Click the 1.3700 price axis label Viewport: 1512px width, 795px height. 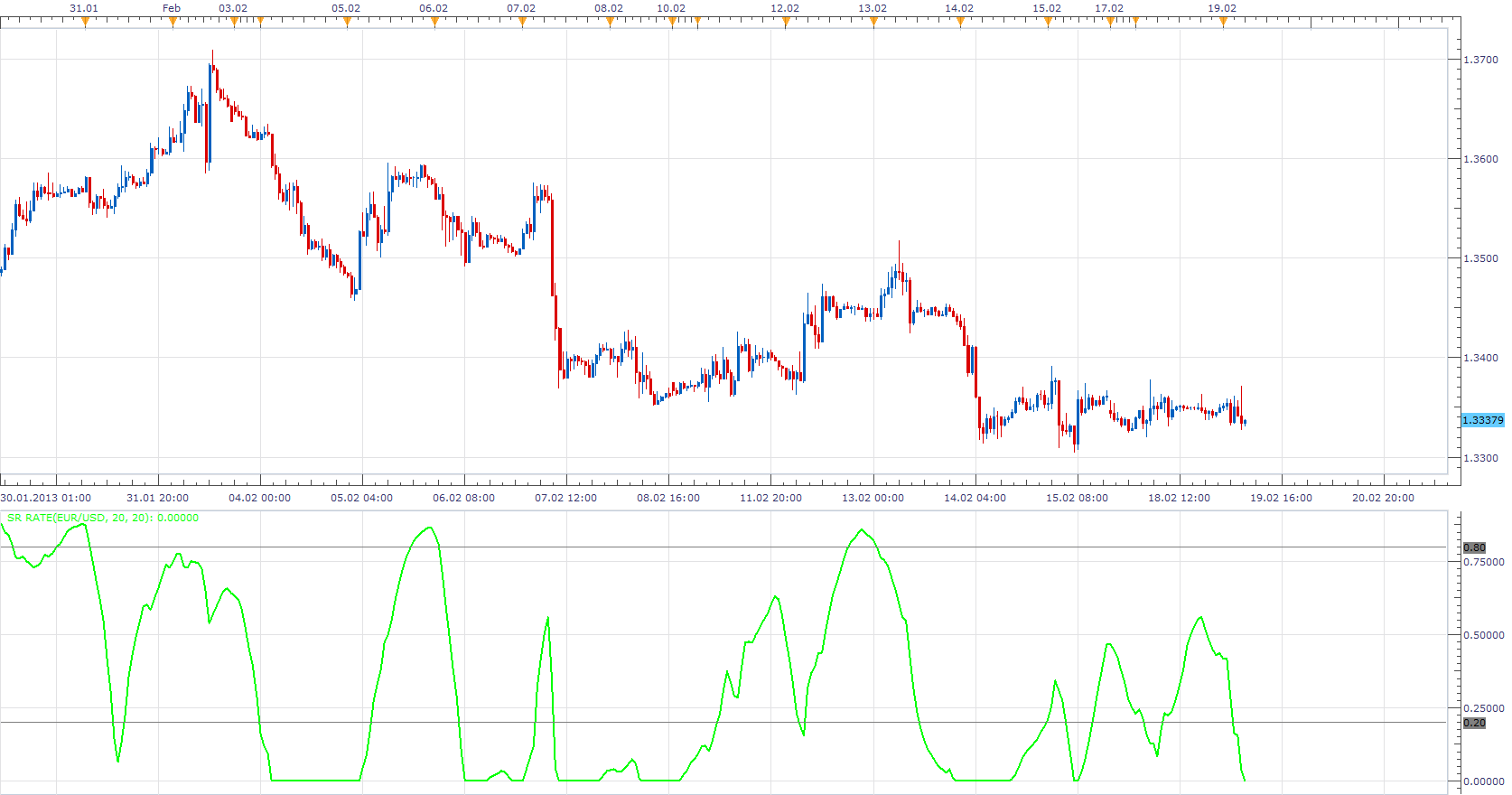pos(1480,60)
